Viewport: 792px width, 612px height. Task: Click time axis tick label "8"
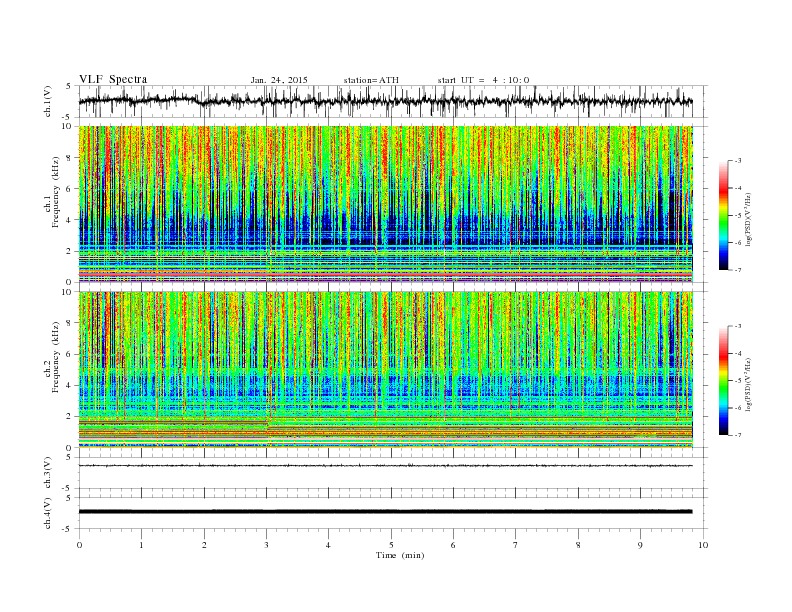[x=578, y=545]
